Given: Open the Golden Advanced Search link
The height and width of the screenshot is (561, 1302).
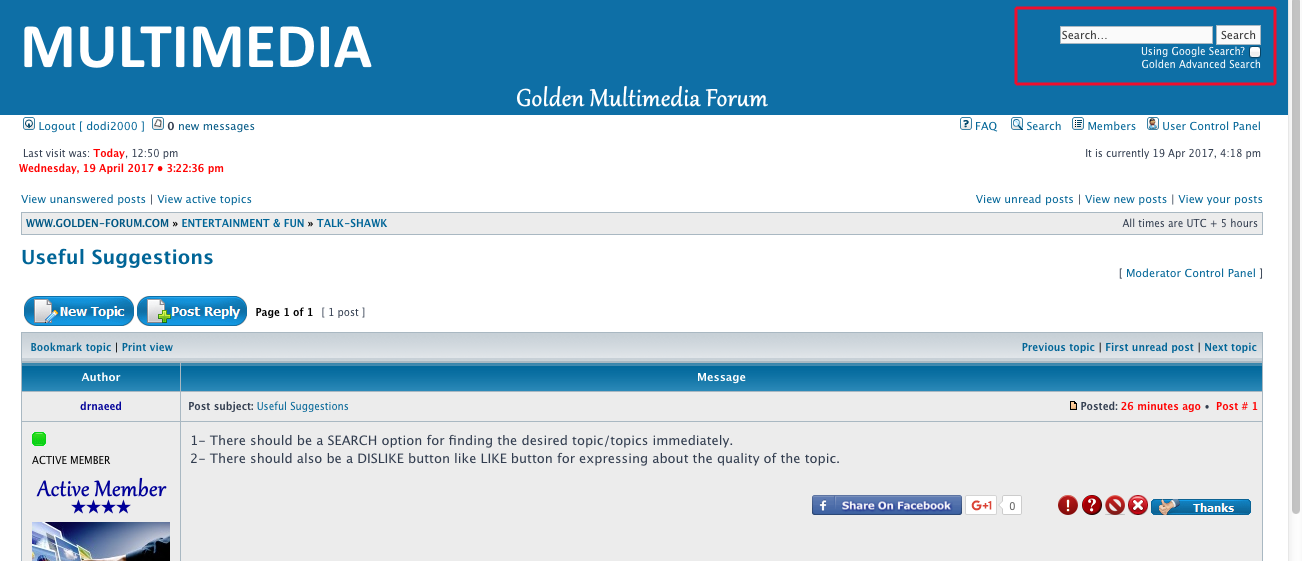Looking at the screenshot, I should 1201,64.
